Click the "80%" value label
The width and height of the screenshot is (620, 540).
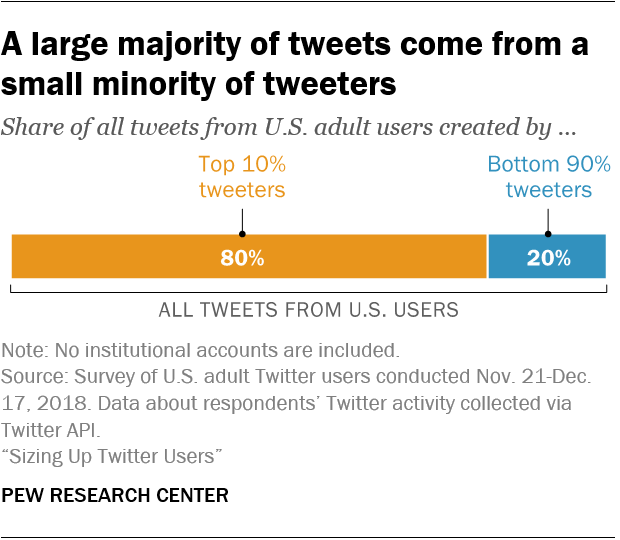click(242, 257)
